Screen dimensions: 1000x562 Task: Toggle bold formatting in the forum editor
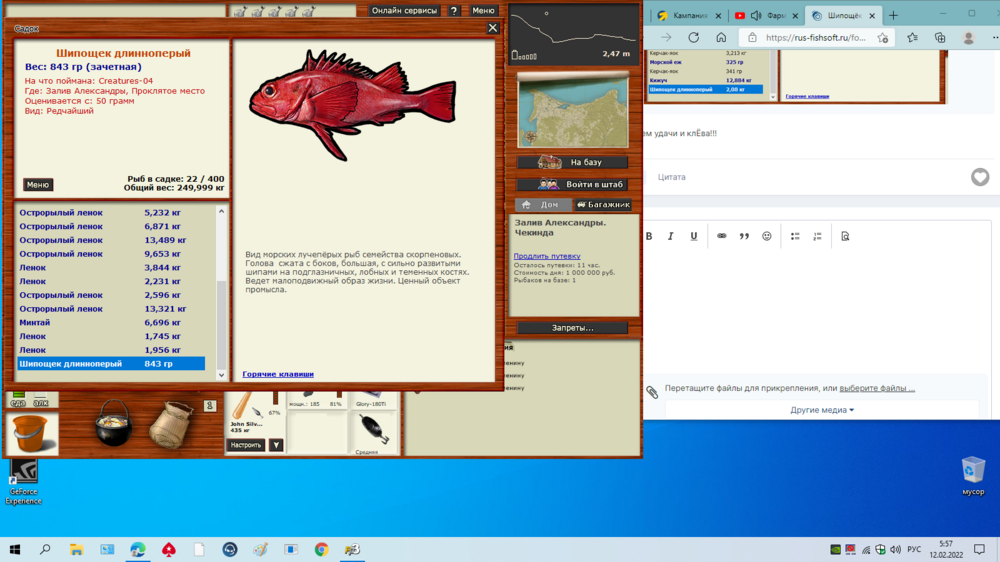[649, 236]
